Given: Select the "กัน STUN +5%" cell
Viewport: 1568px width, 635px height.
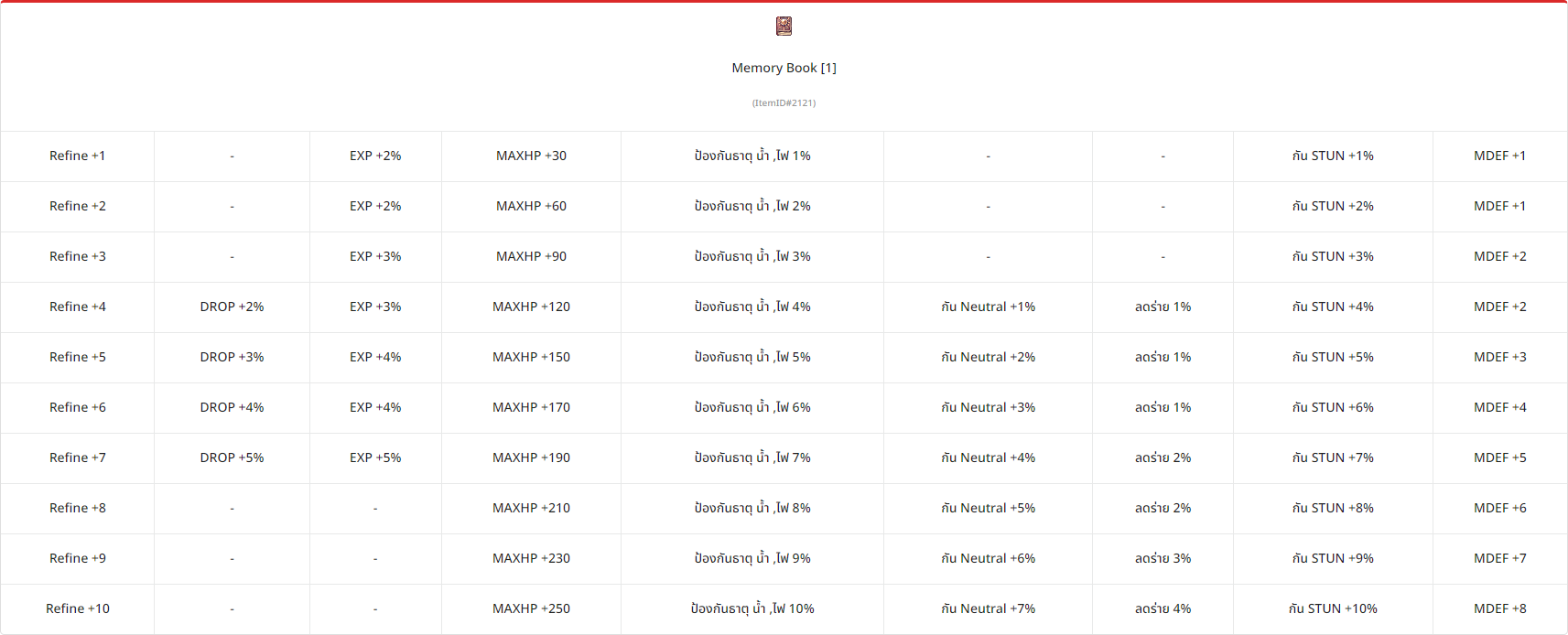Looking at the screenshot, I should 1333,357.
